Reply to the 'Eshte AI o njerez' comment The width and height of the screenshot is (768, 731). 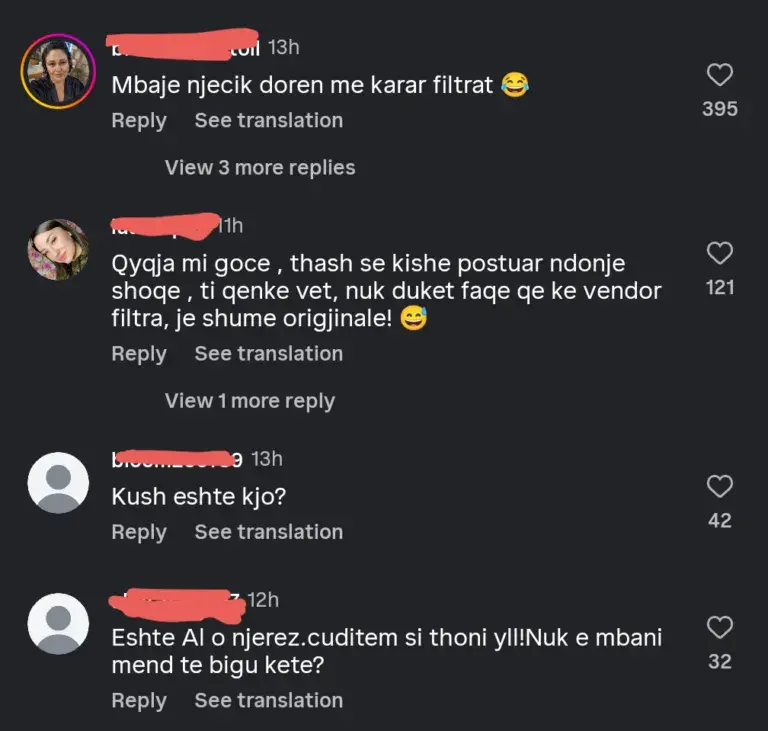click(x=139, y=700)
